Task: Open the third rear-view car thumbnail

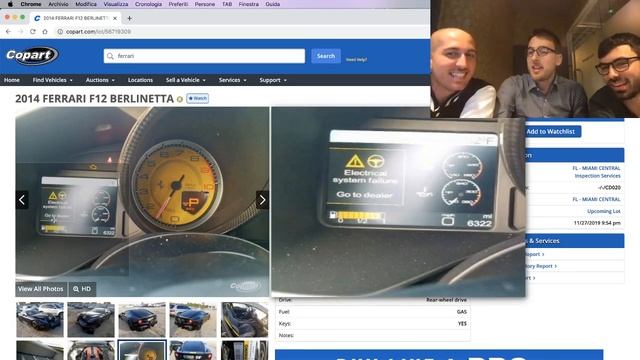Action: [x=142, y=320]
